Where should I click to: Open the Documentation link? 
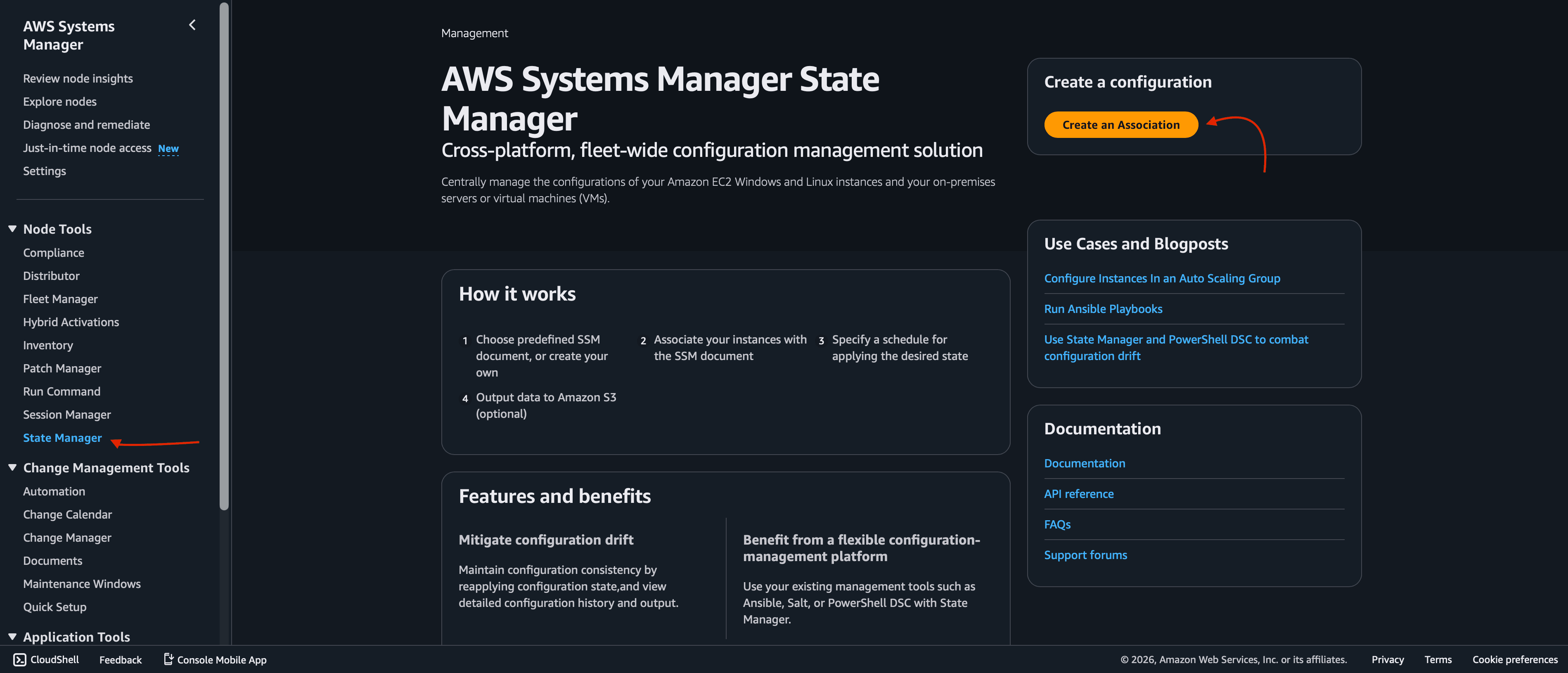[x=1085, y=463]
